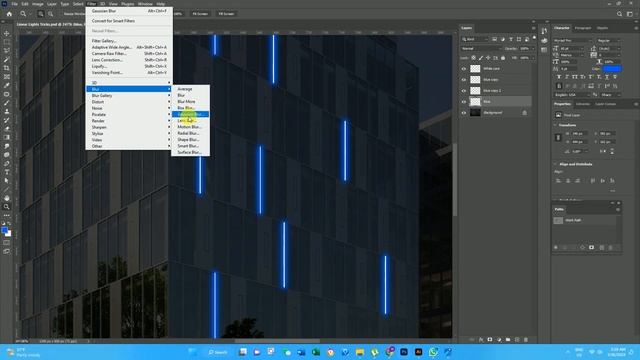This screenshot has height=360, width=640.
Task: Open Excel from the taskbar
Action: (316, 352)
